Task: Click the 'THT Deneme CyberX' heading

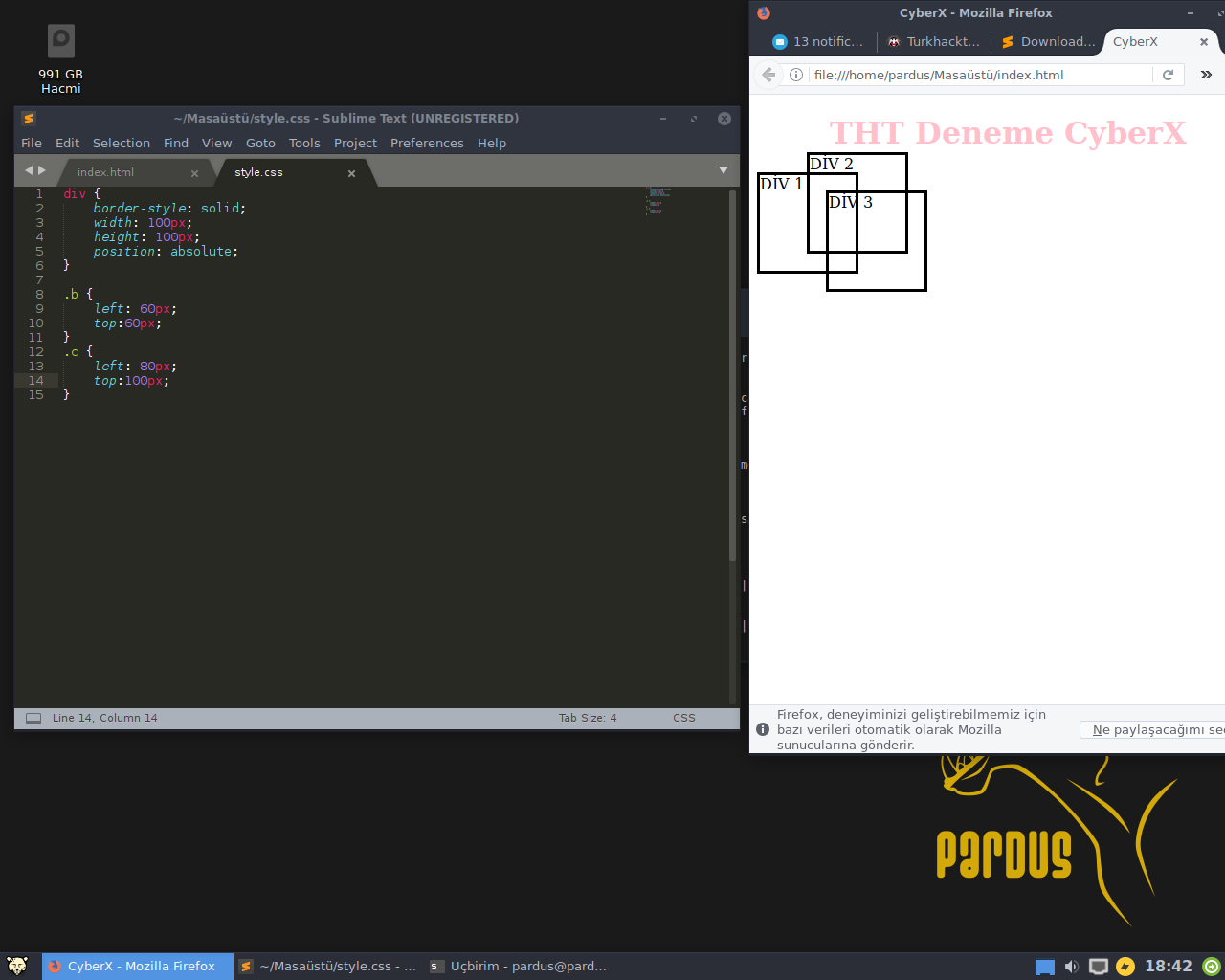Action: tap(1008, 132)
